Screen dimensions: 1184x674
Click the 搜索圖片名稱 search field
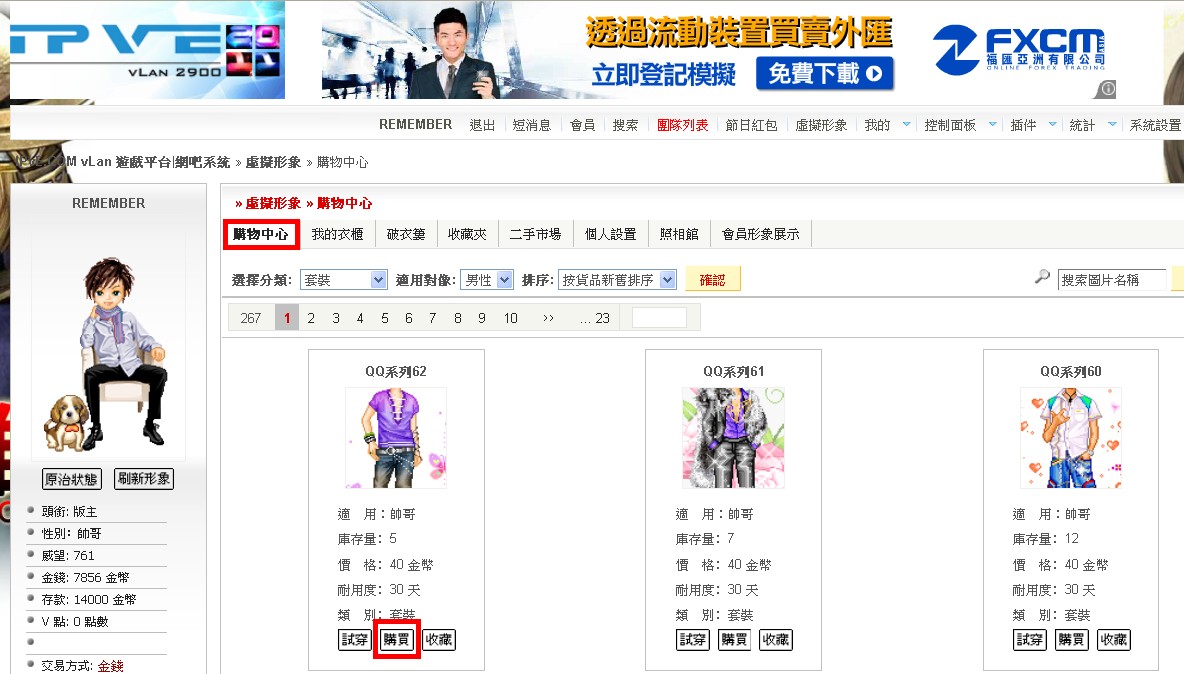(1112, 280)
